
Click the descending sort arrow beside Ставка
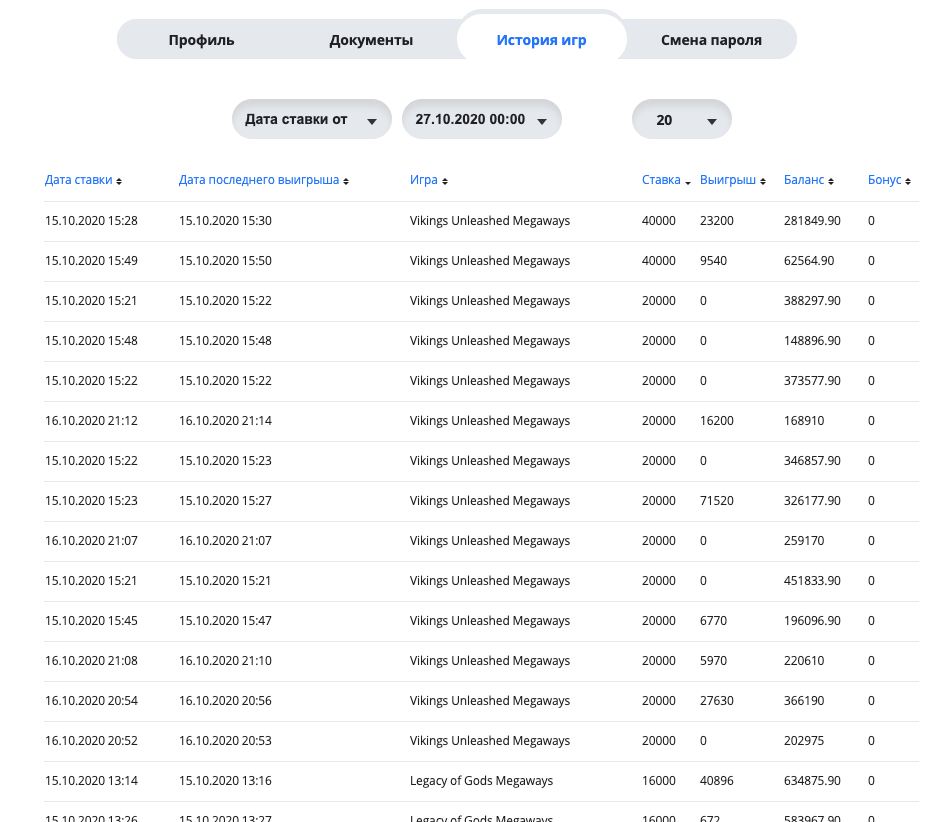coord(688,183)
